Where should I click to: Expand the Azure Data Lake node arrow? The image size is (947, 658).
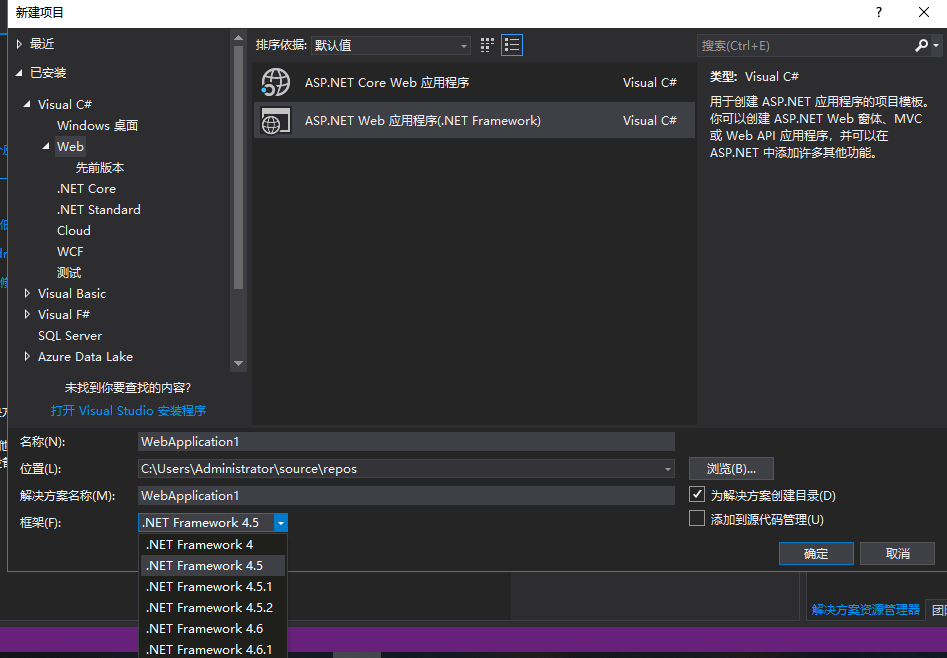pyautogui.click(x=27, y=356)
